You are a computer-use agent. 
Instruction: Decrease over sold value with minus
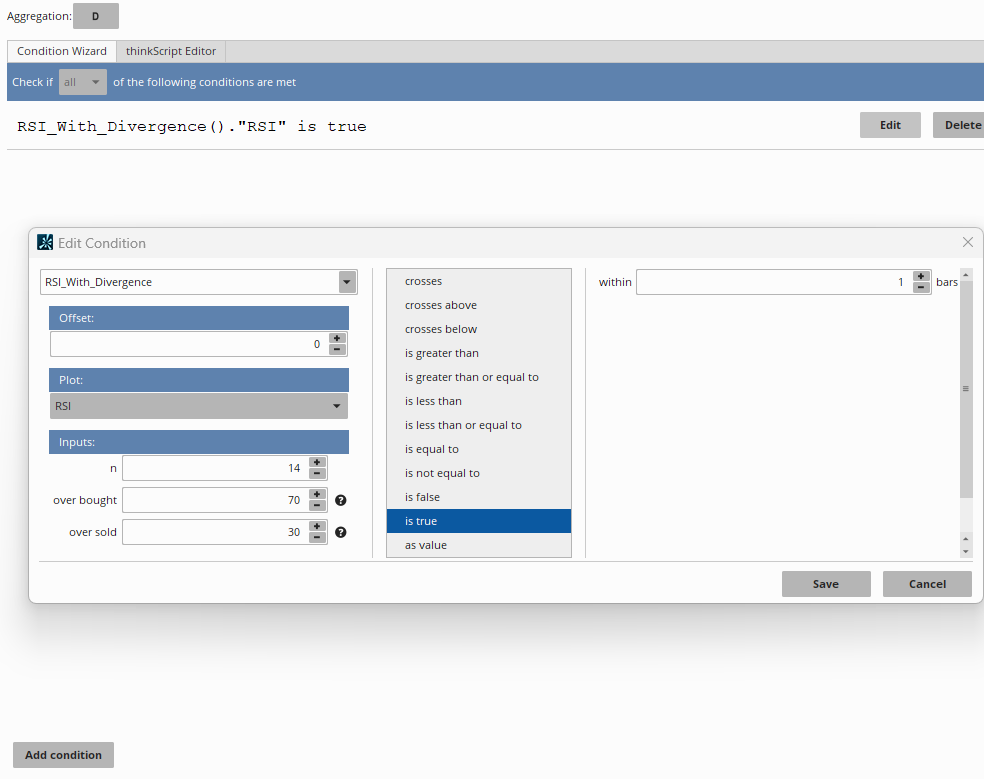317,538
